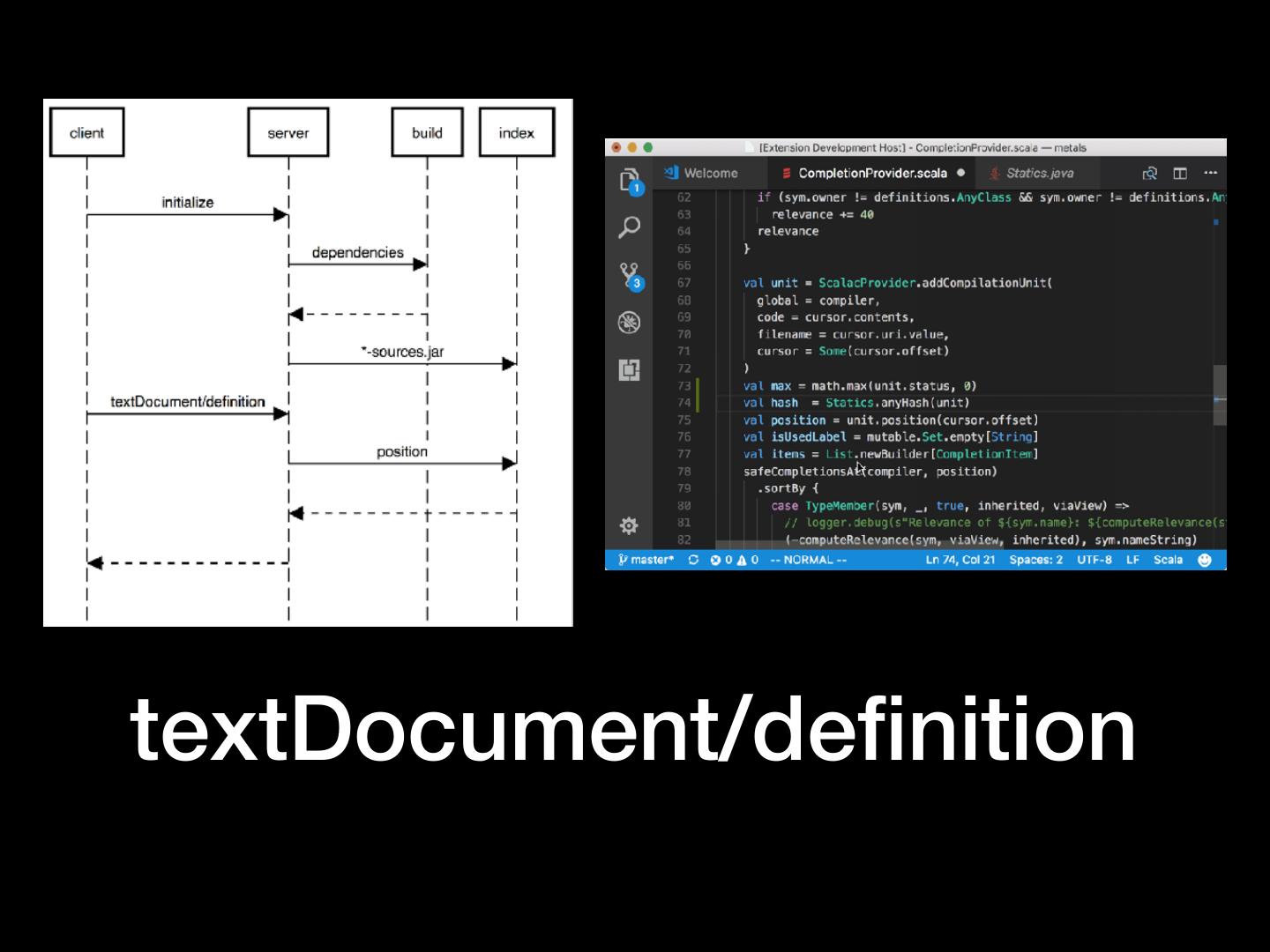Click Ln 74, Col 21 to go to line
The height and width of the screenshot is (952, 1270).
pyautogui.click(x=960, y=560)
